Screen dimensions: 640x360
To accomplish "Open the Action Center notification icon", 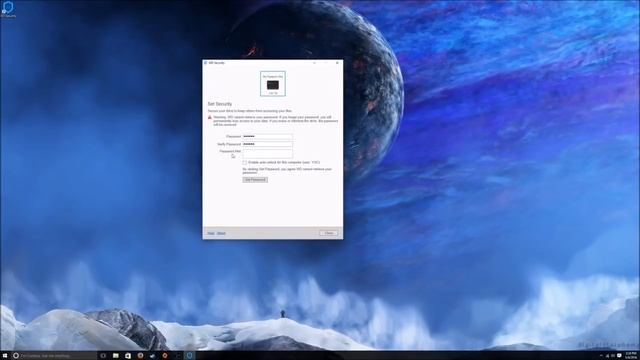I will pyautogui.click(x=619, y=356).
